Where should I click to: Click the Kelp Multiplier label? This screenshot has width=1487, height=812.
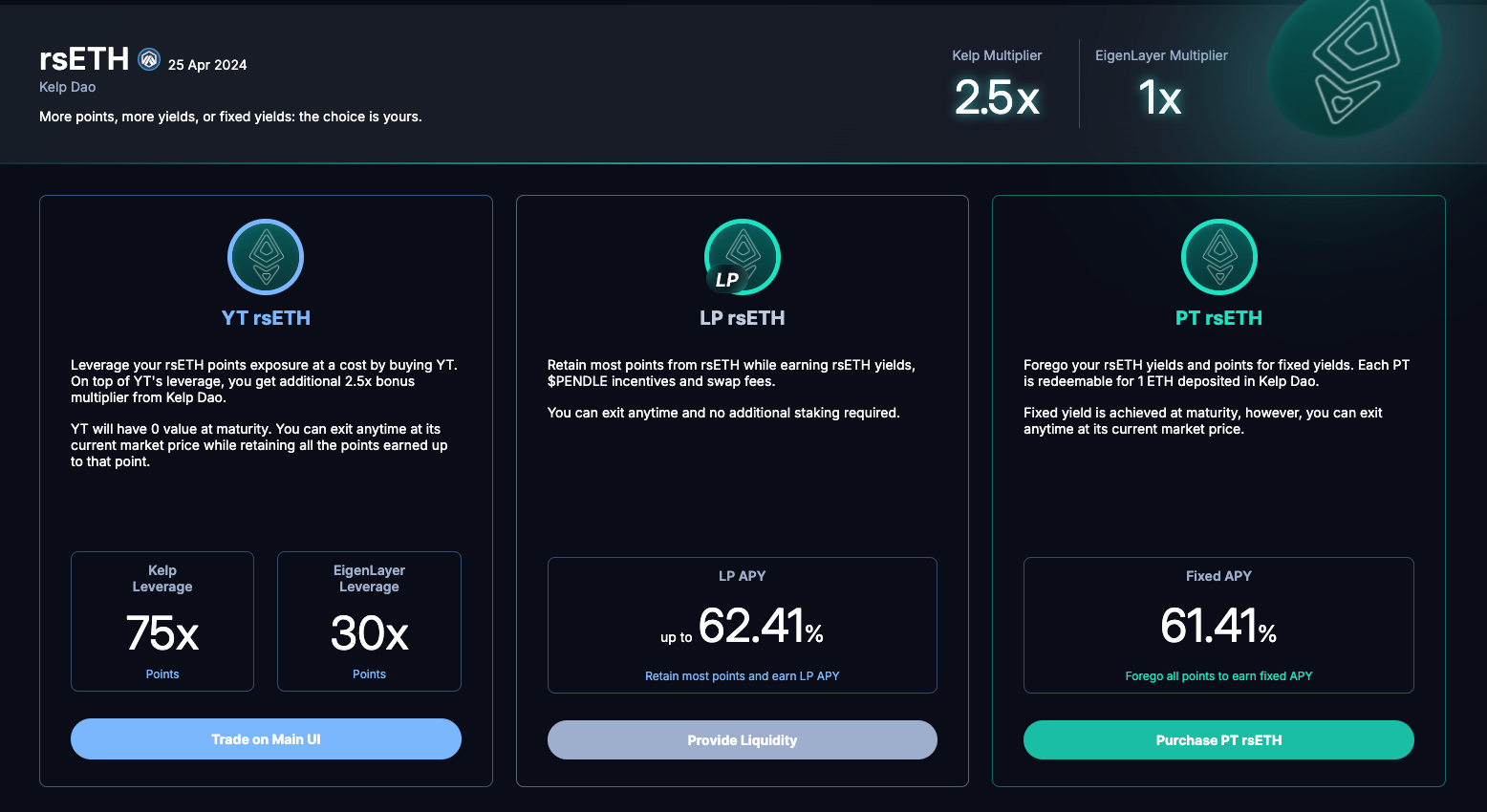(x=997, y=55)
